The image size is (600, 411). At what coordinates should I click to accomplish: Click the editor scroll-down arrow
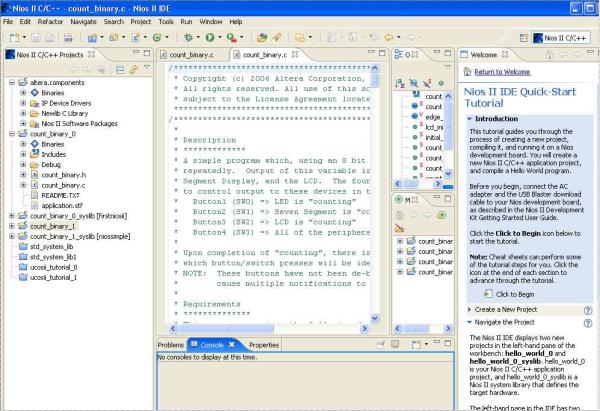(x=375, y=318)
